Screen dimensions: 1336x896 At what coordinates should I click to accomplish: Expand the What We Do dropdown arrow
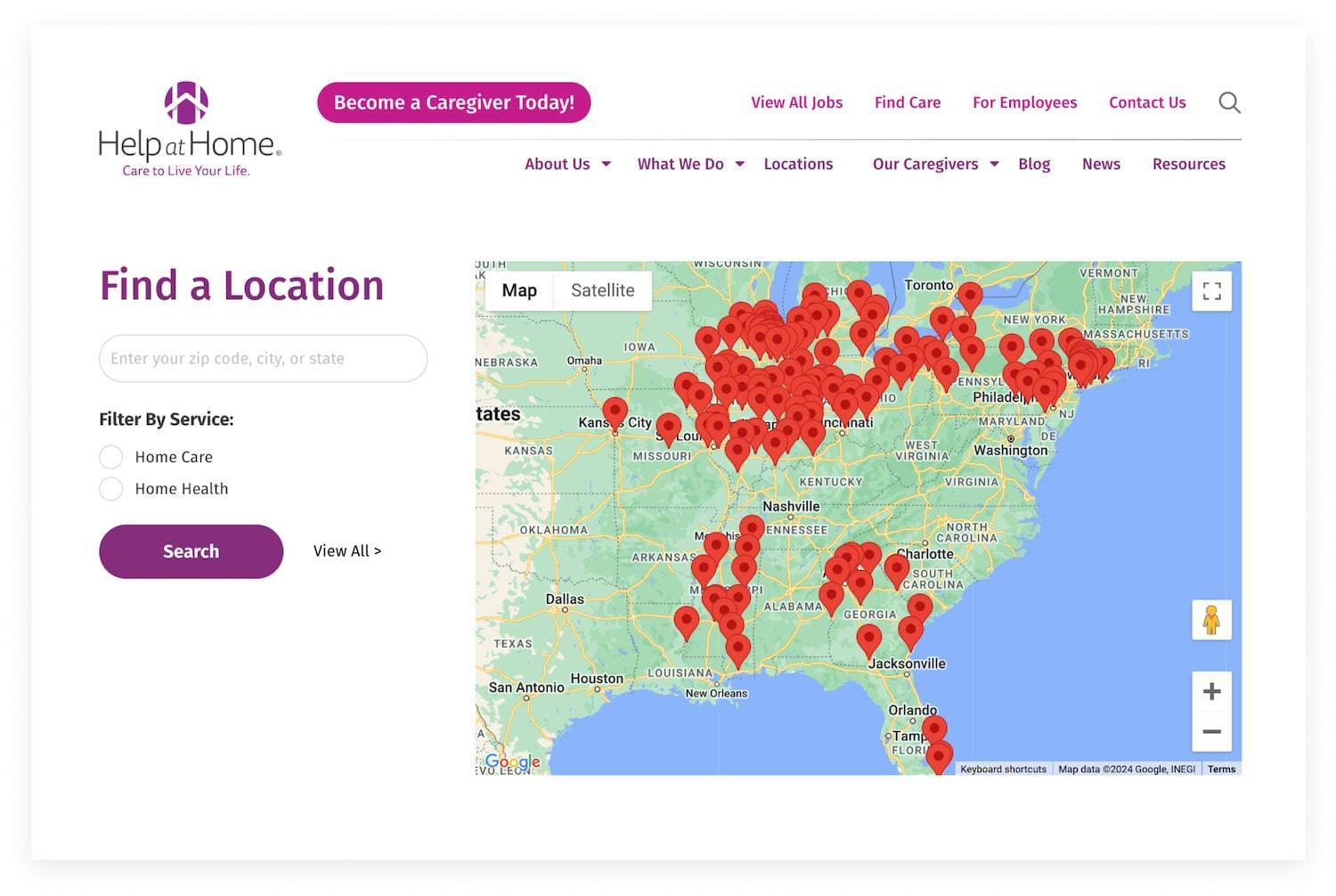pos(740,164)
